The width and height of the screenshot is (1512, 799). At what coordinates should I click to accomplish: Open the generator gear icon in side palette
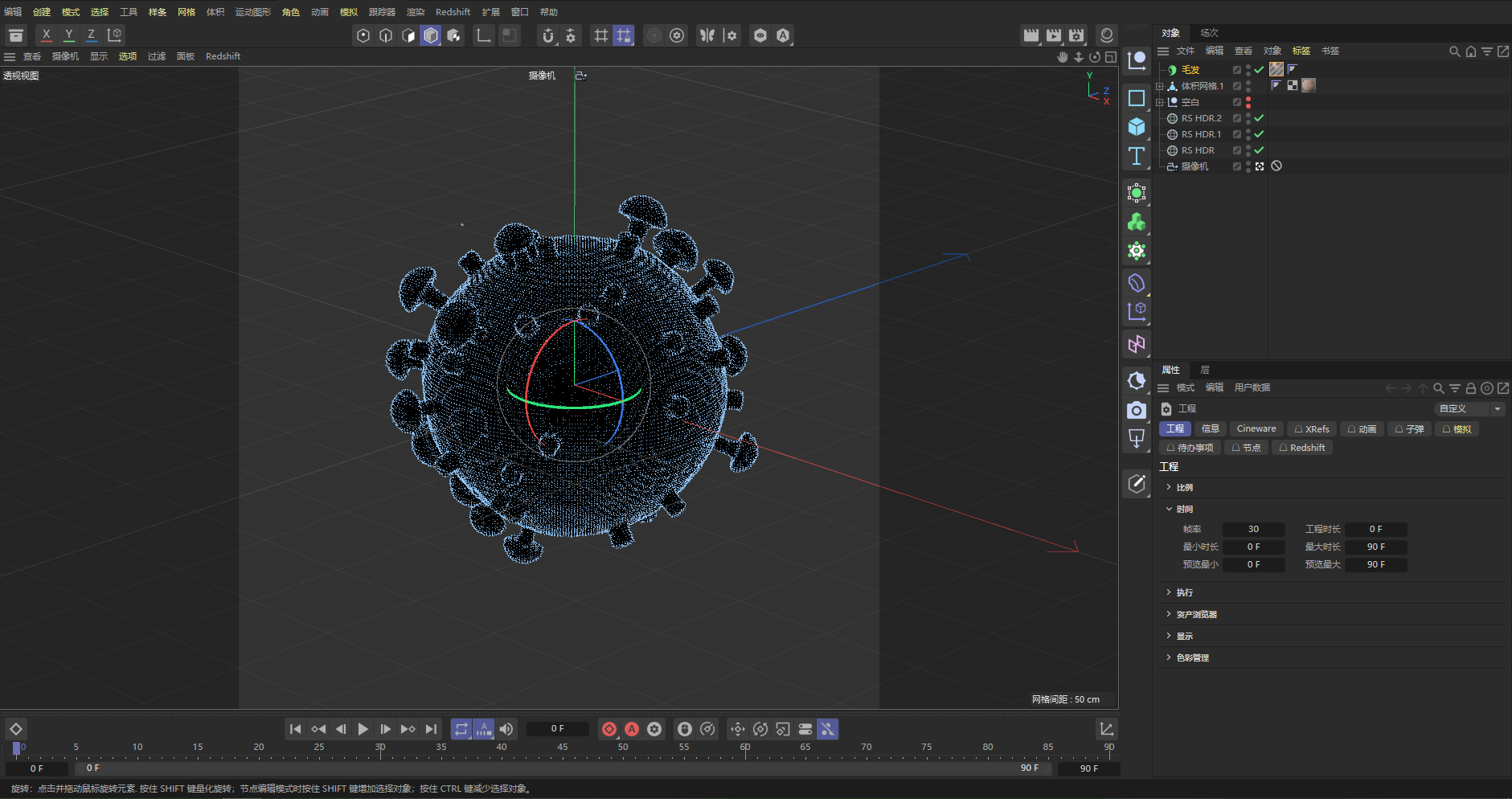pos(1137,251)
